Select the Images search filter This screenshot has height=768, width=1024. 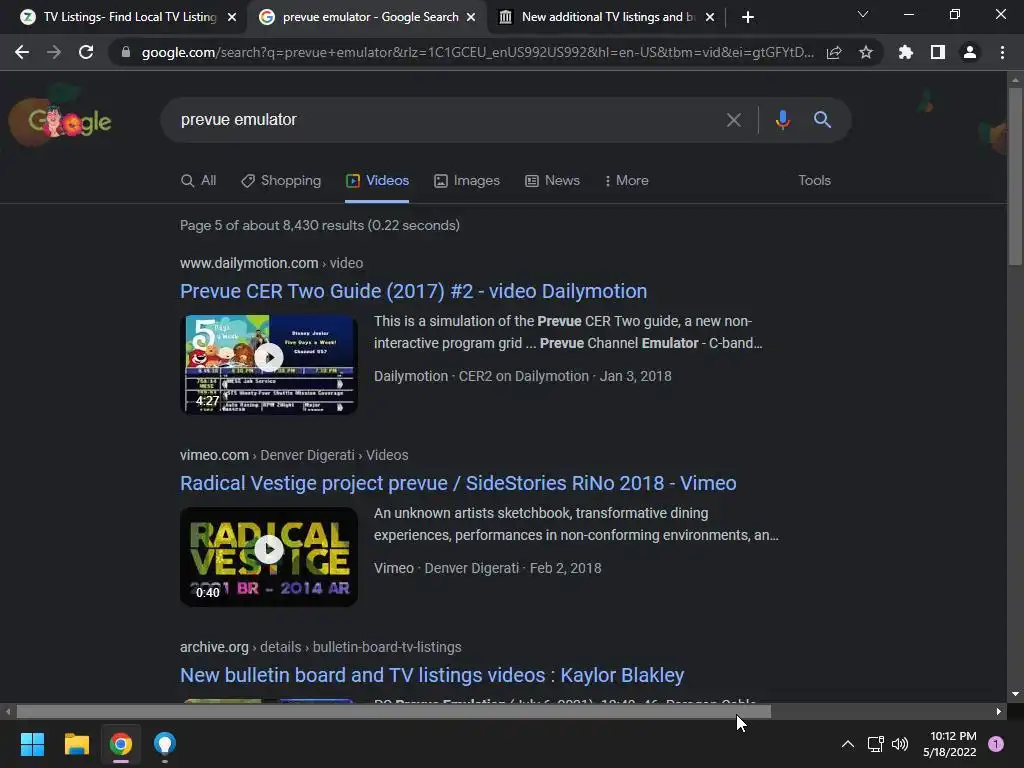467,180
